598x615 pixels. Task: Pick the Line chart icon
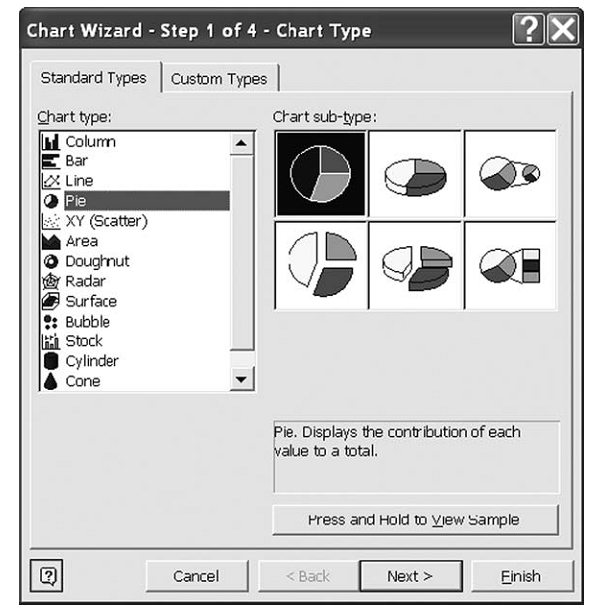(x=51, y=181)
